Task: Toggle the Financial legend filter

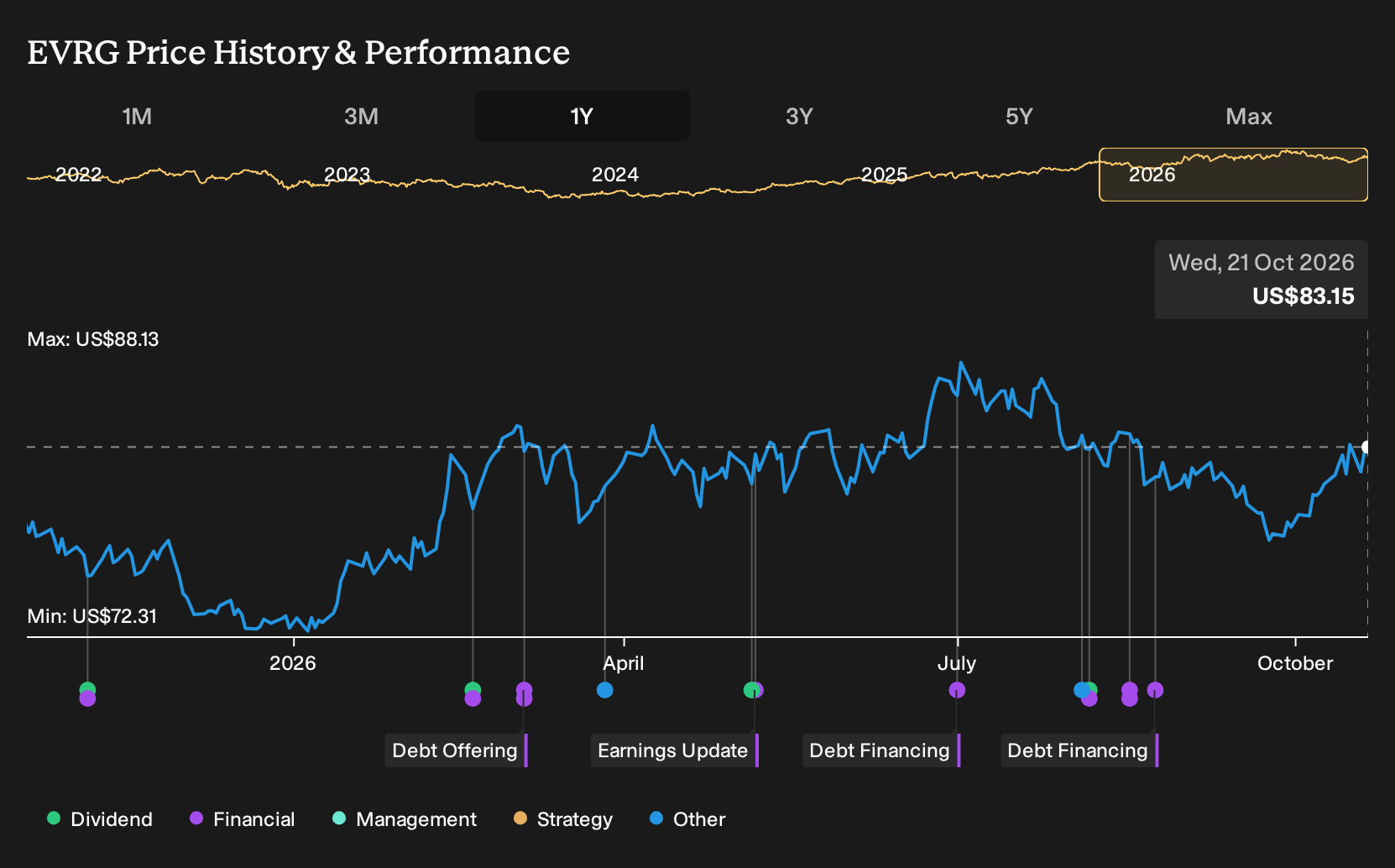Action: click(x=243, y=819)
